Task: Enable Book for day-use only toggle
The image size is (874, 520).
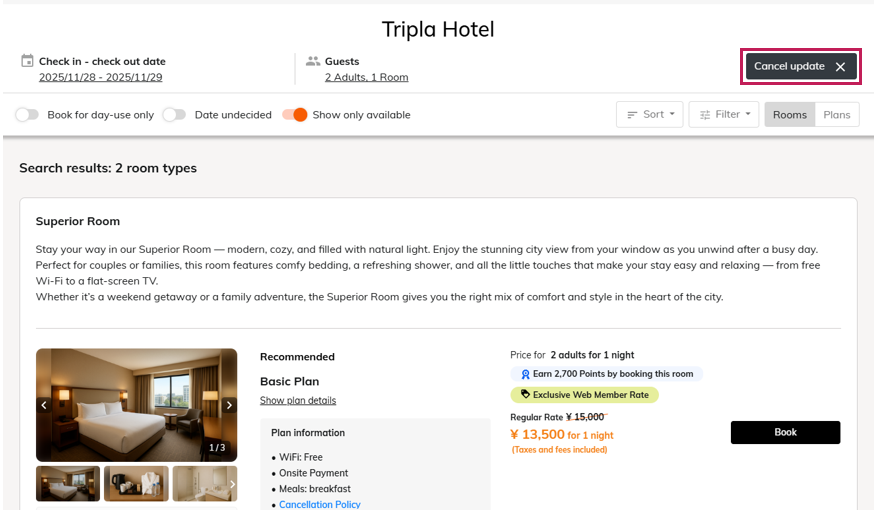Action: pyautogui.click(x=27, y=115)
